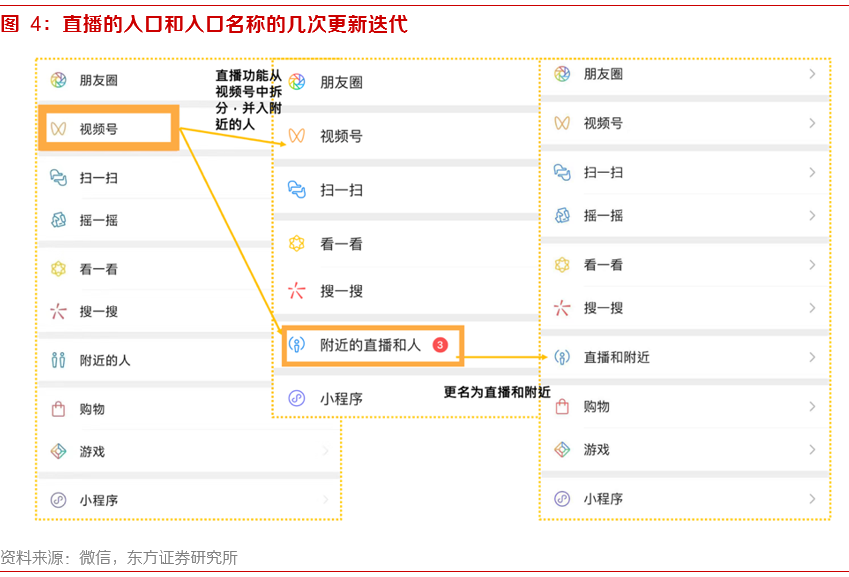Select 朋友圈 label in first panel
This screenshot has width=849, height=577.
[x=99, y=80]
